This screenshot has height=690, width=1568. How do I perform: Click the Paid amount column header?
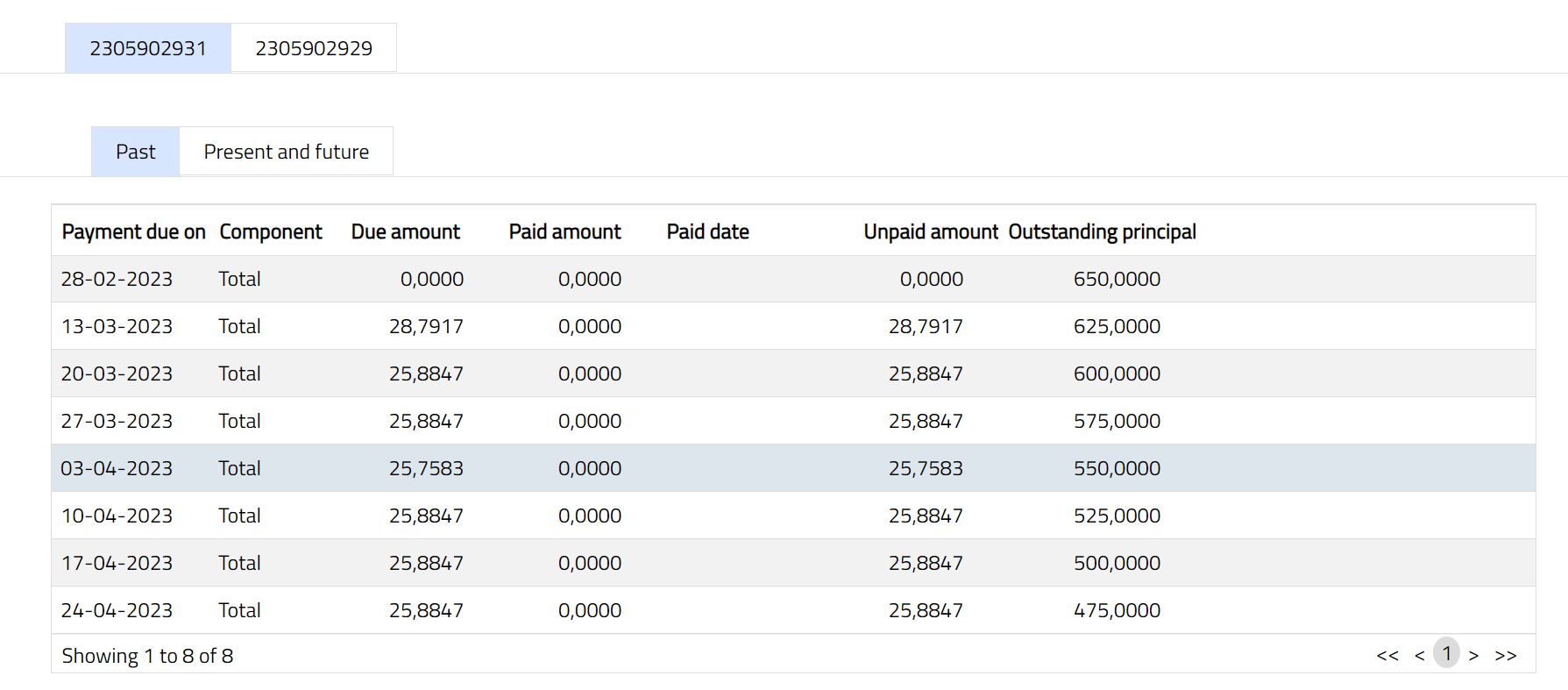564,231
